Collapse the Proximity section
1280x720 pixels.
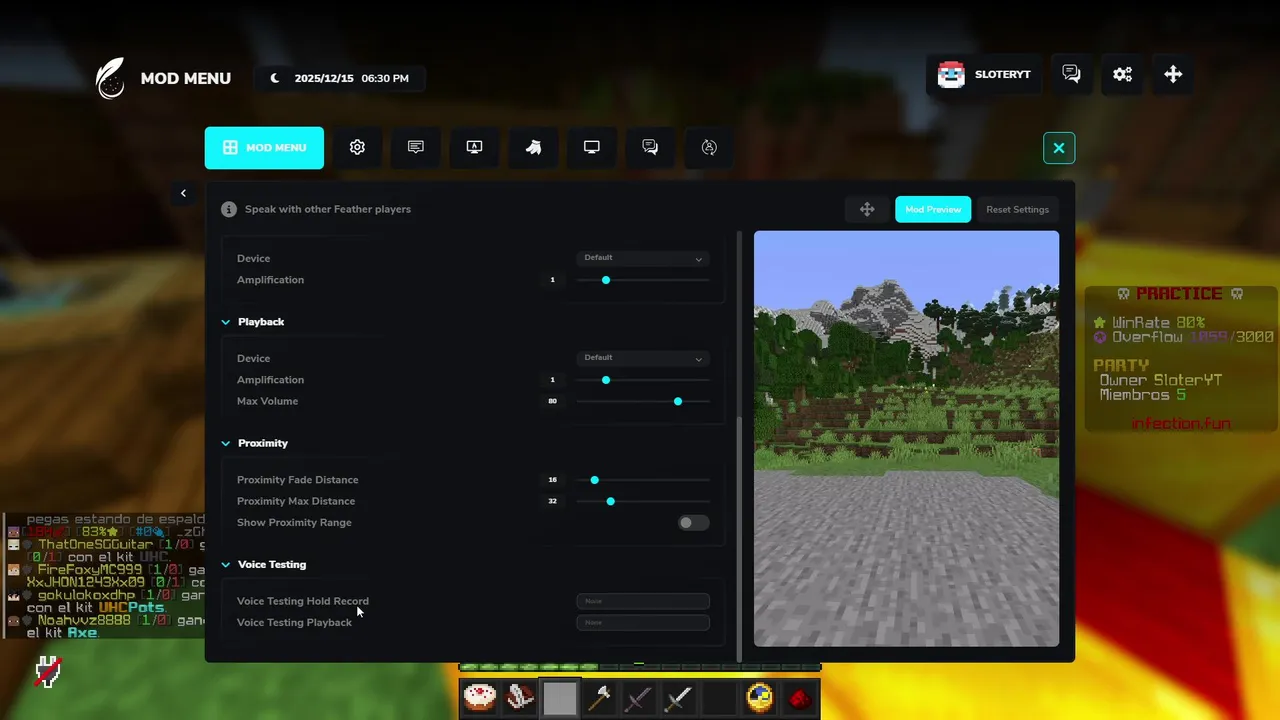226,443
